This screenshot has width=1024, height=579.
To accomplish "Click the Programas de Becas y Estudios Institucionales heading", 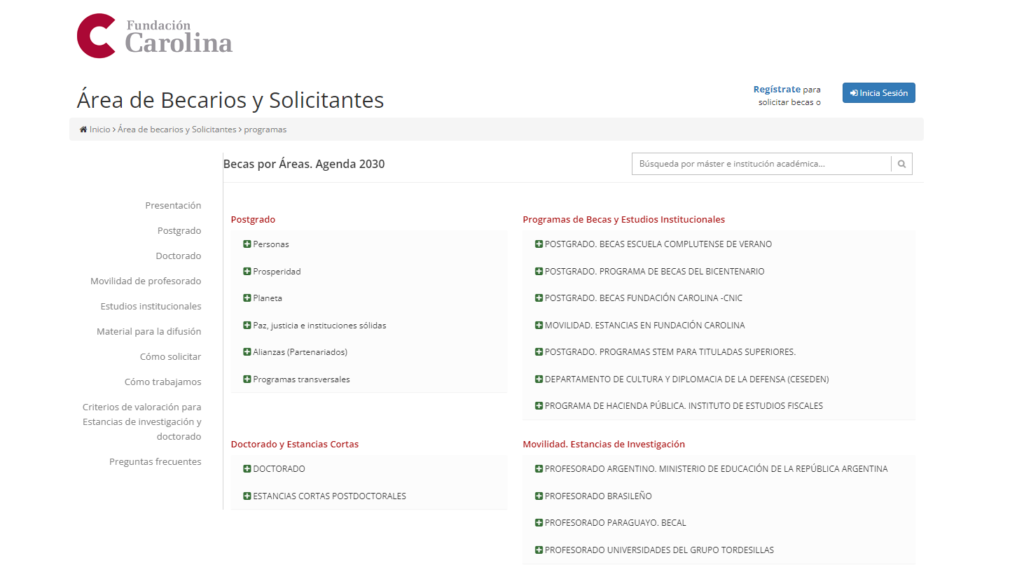I will pos(624,220).
